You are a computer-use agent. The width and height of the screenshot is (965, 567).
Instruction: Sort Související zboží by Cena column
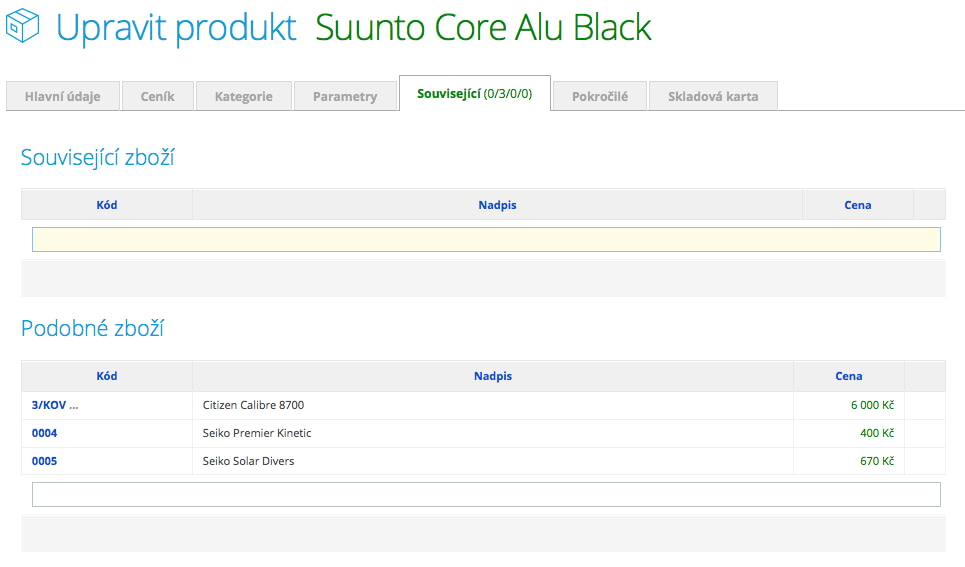point(857,205)
